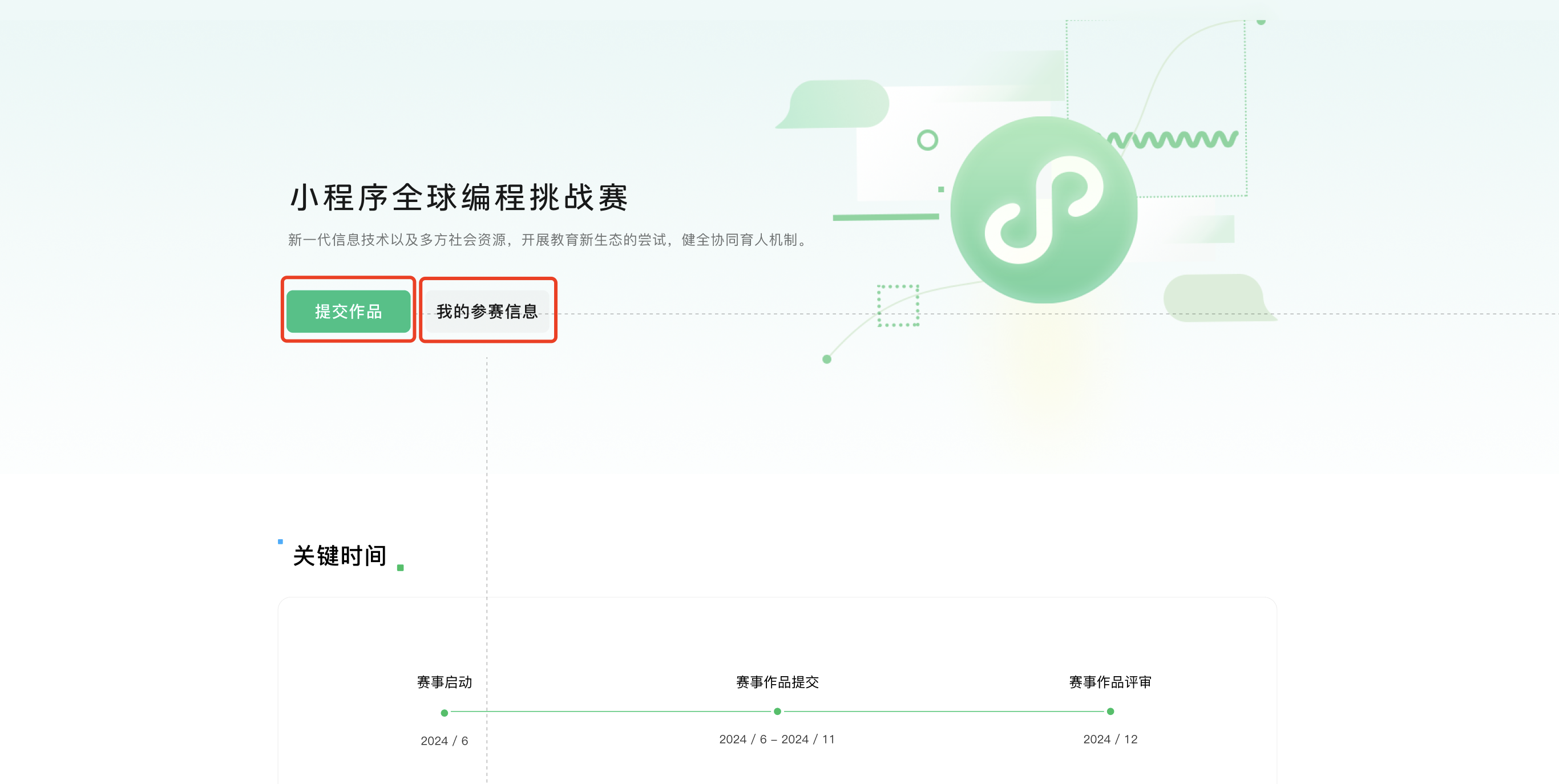Click the green dot at curve's lower end
The width and height of the screenshot is (1559, 784).
click(x=827, y=359)
